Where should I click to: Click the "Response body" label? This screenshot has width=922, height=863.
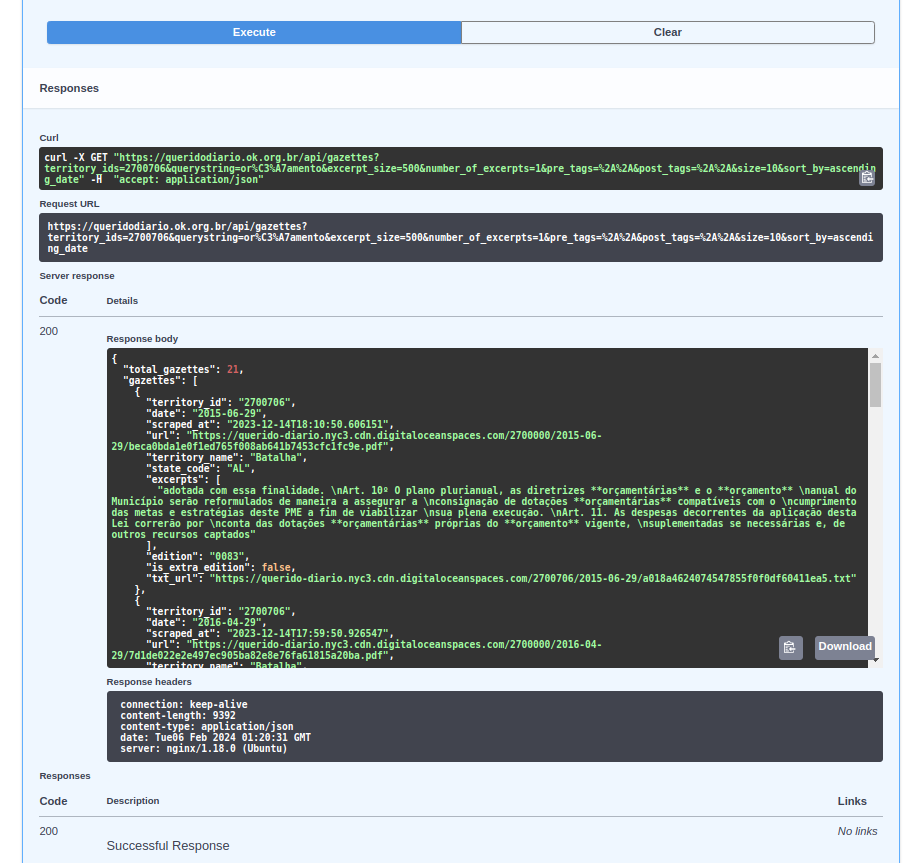click(x=142, y=339)
